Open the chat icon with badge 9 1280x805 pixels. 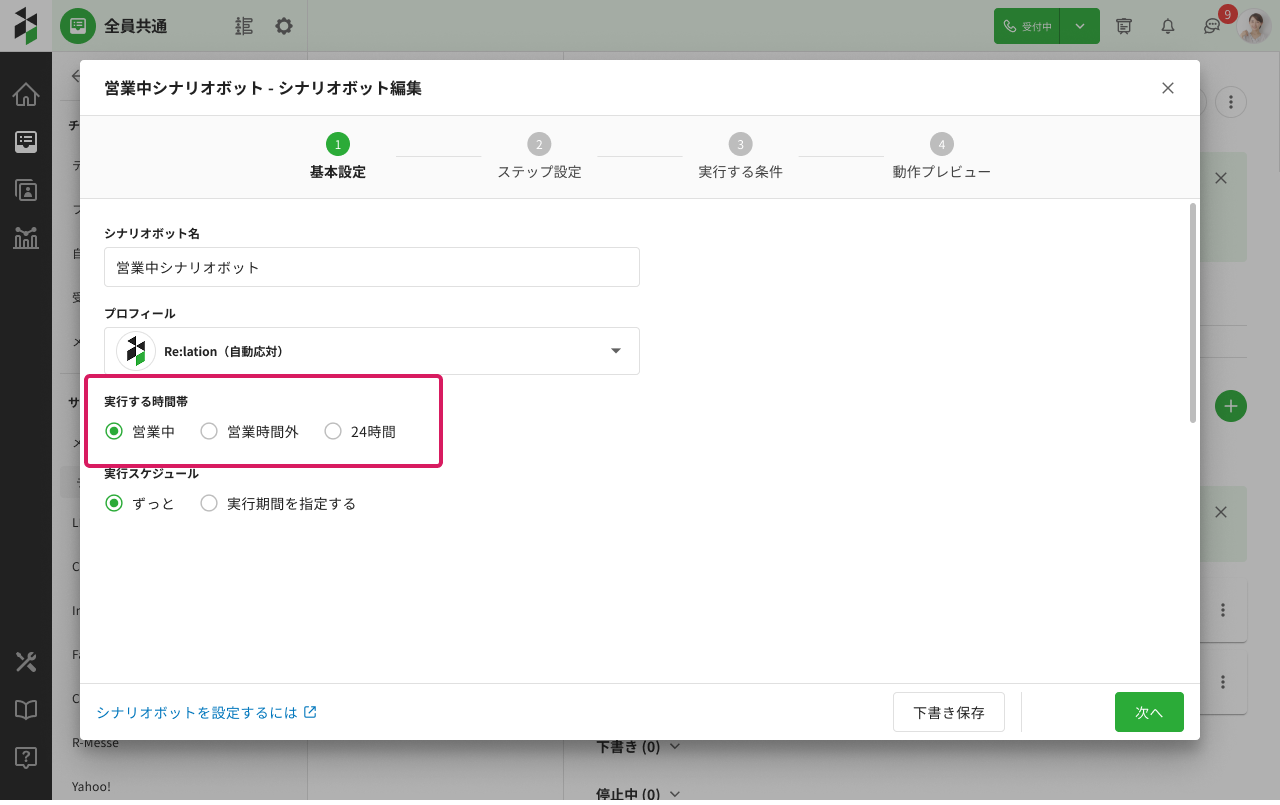pos(1211,27)
